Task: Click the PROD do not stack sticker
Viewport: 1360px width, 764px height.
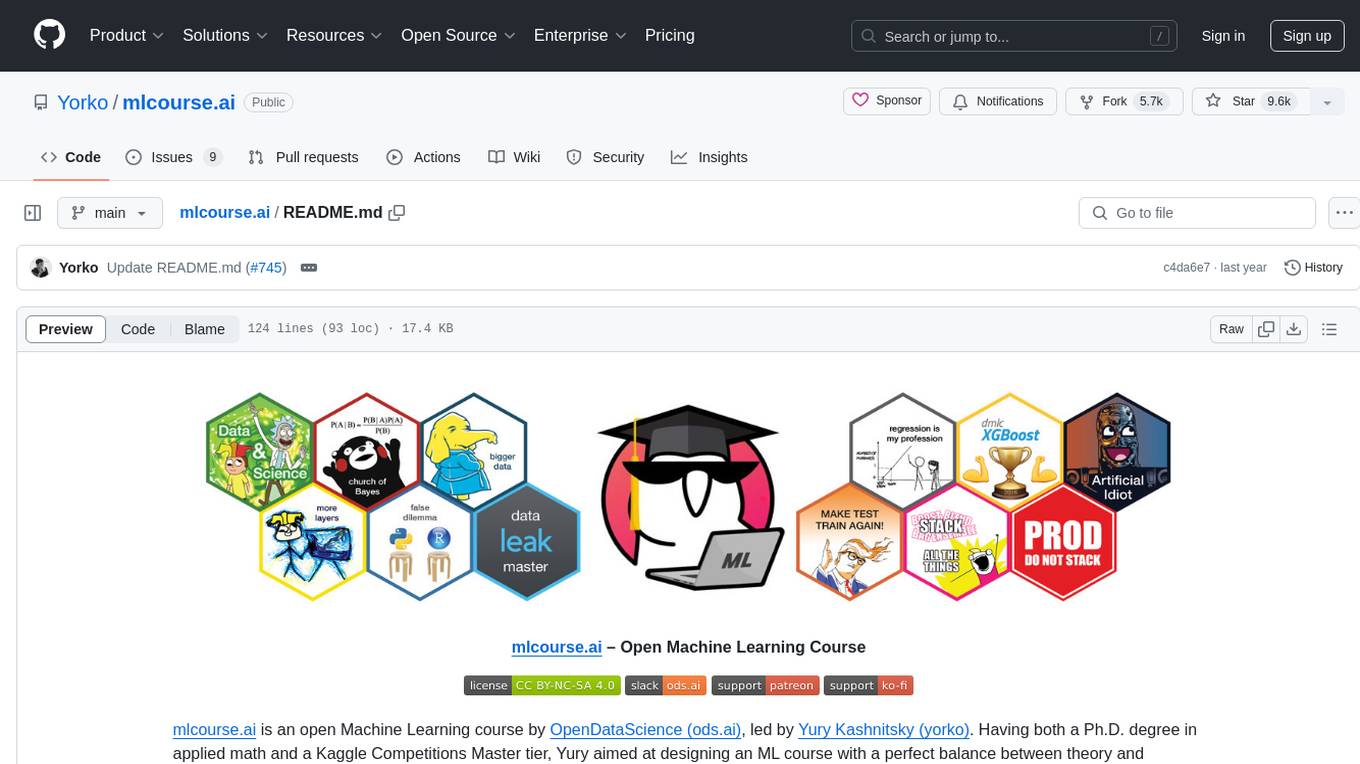Action: [1062, 541]
